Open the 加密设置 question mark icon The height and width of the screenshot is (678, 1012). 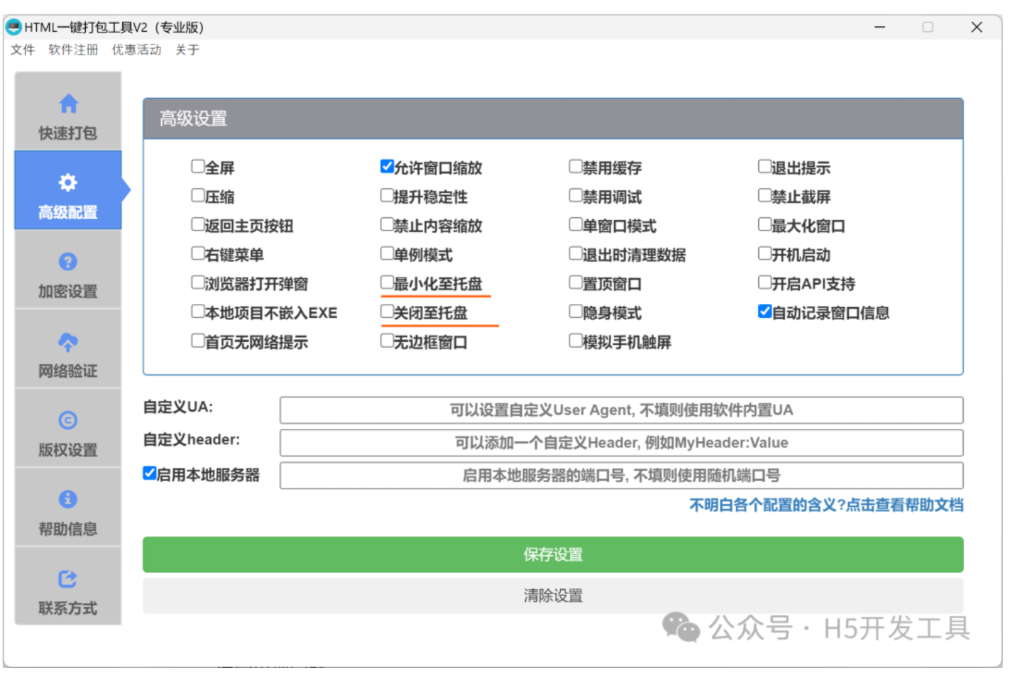68,262
